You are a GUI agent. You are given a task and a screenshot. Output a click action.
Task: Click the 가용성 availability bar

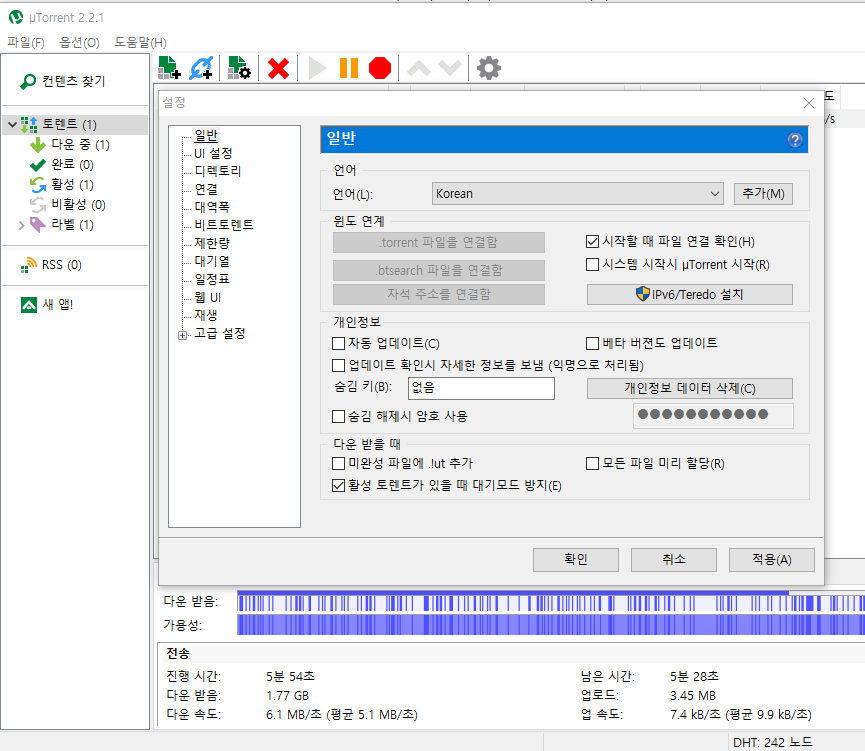(551, 625)
